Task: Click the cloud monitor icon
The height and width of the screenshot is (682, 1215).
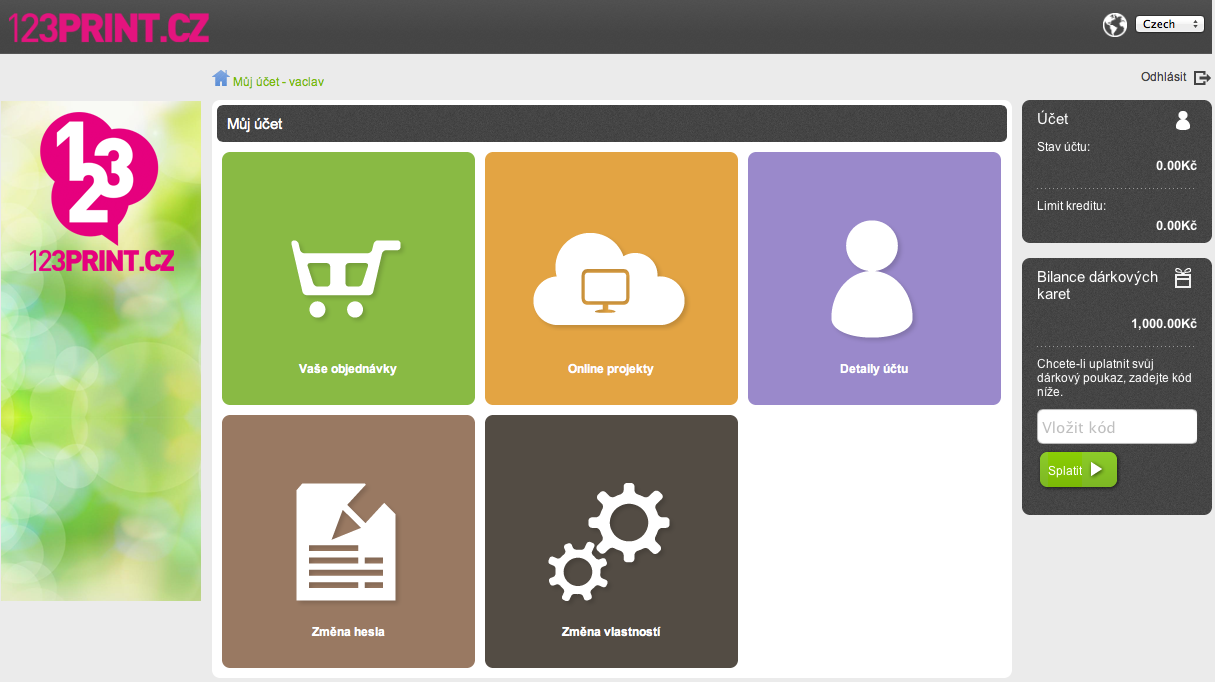Action: point(609,279)
